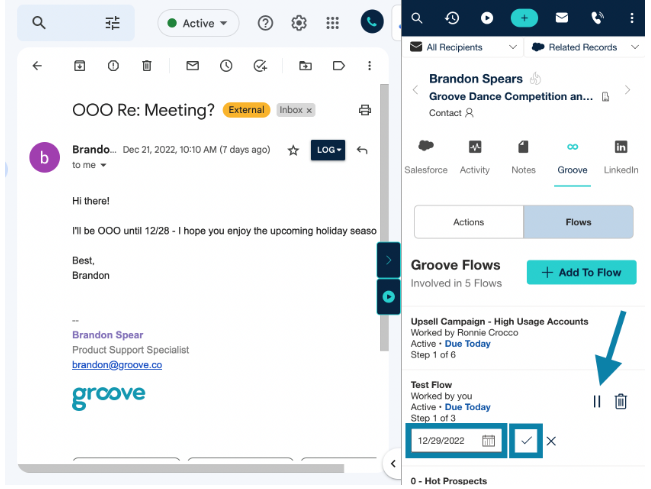Click the teal plus create button
This screenshot has width=651, height=489.
pos(524,18)
